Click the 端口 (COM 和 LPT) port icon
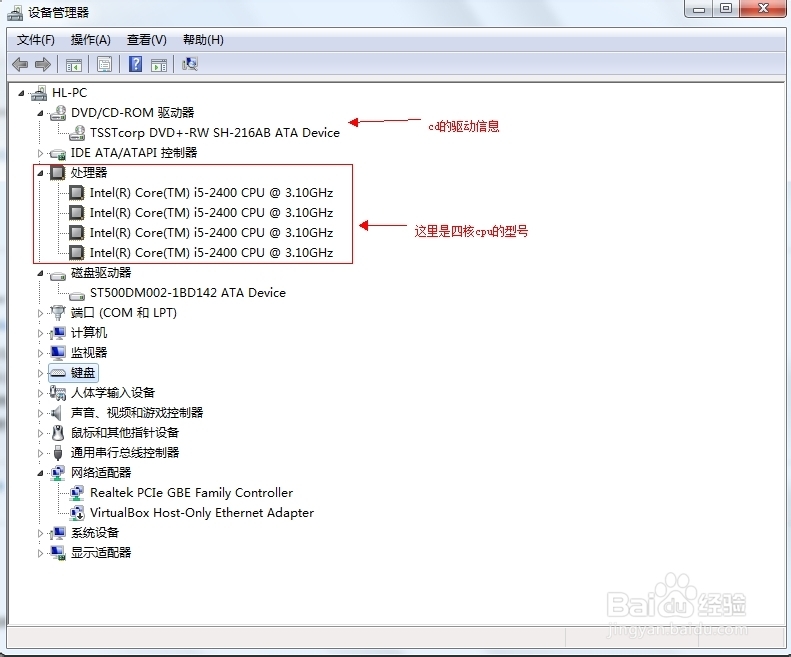 tap(58, 313)
